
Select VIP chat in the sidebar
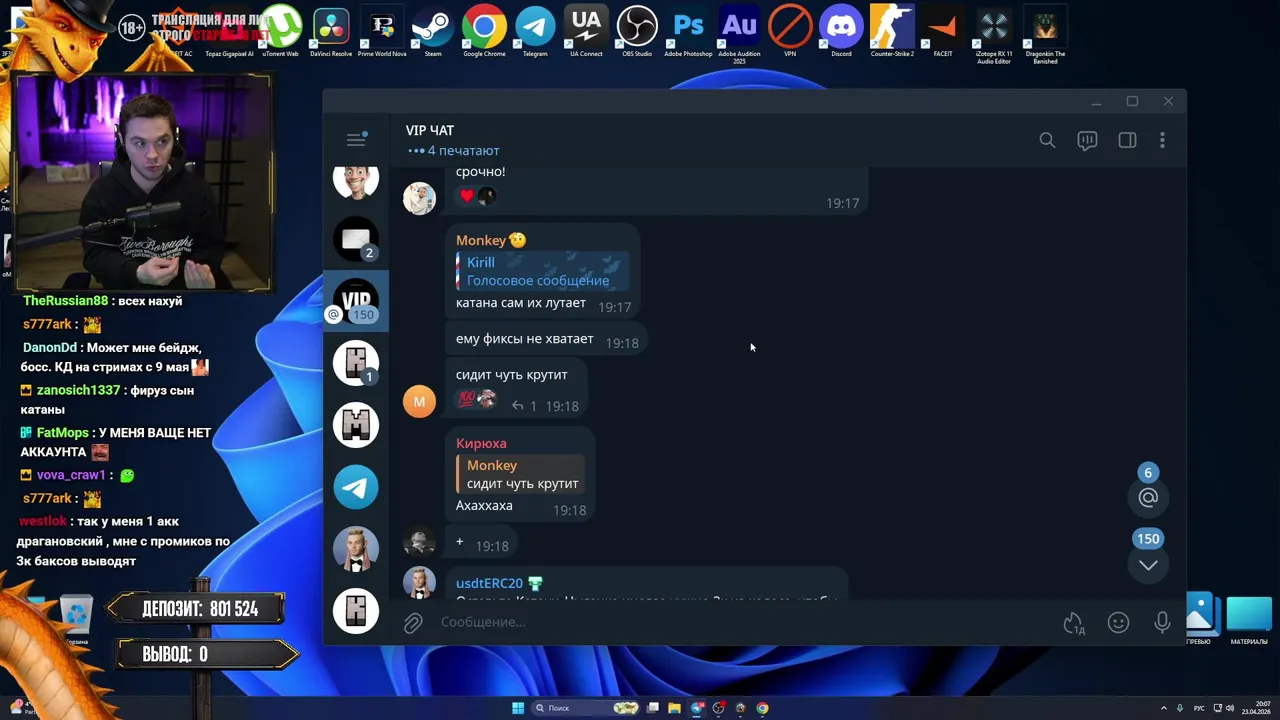tap(356, 301)
